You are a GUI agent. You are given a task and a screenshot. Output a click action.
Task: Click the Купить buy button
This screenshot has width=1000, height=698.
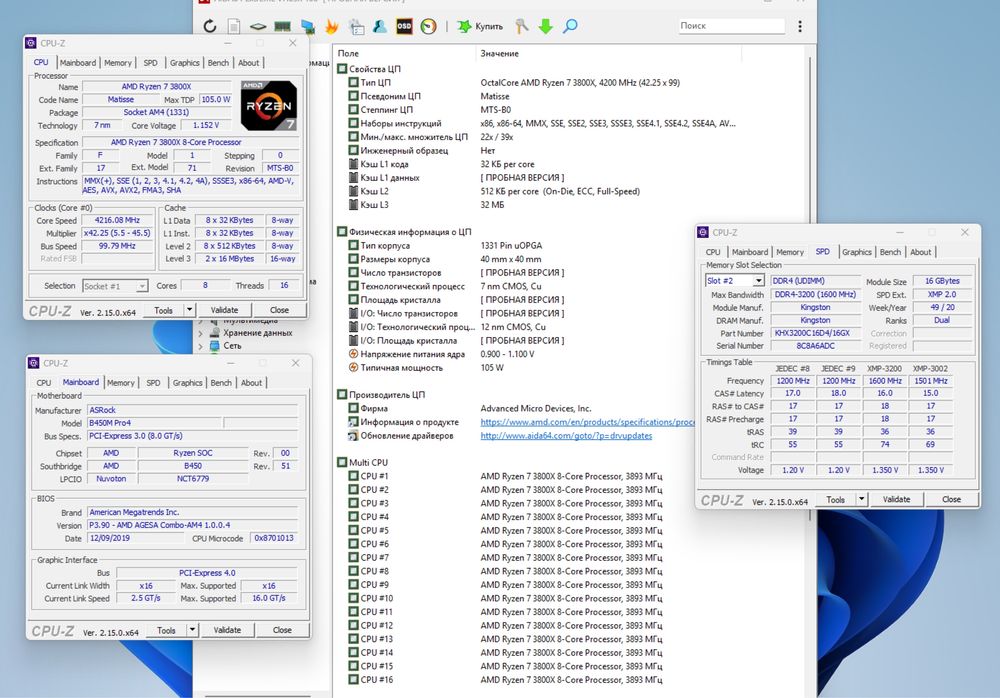point(482,26)
